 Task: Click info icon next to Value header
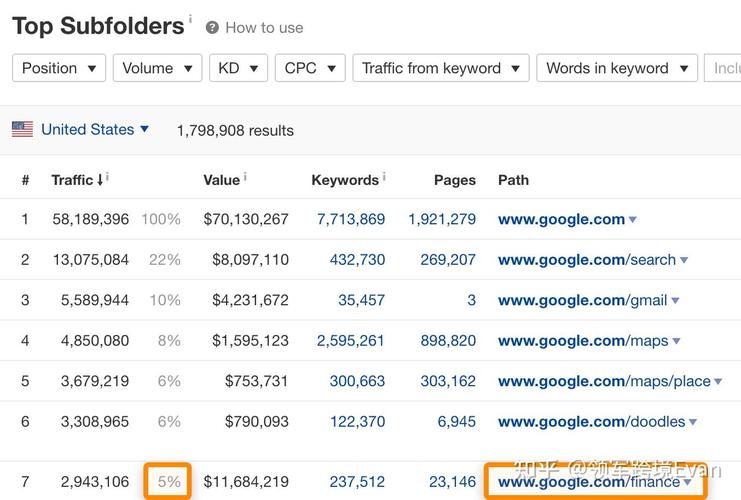tap(245, 177)
